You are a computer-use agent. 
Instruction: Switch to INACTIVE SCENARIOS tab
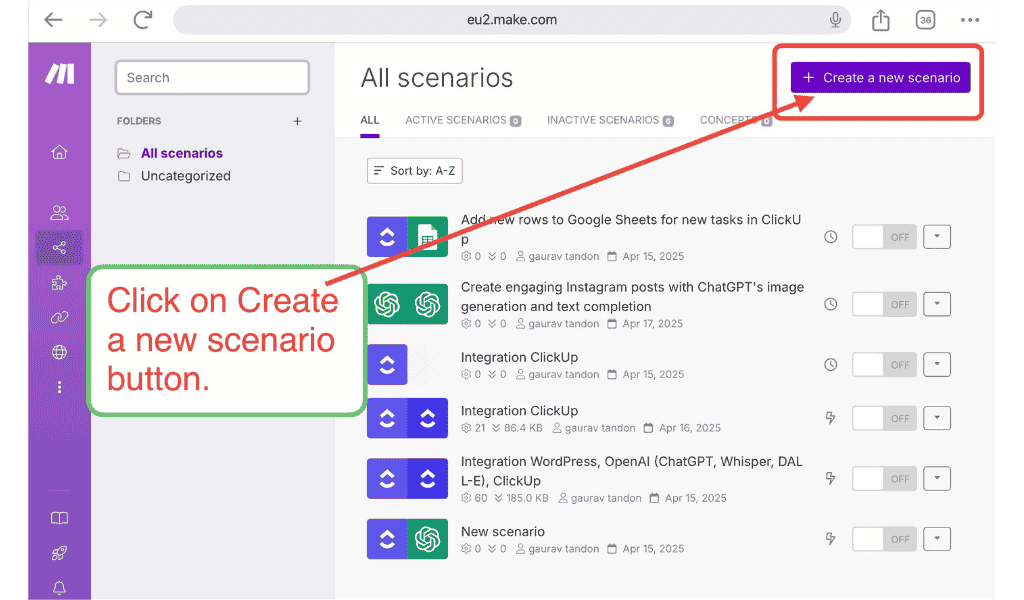[x=610, y=120]
